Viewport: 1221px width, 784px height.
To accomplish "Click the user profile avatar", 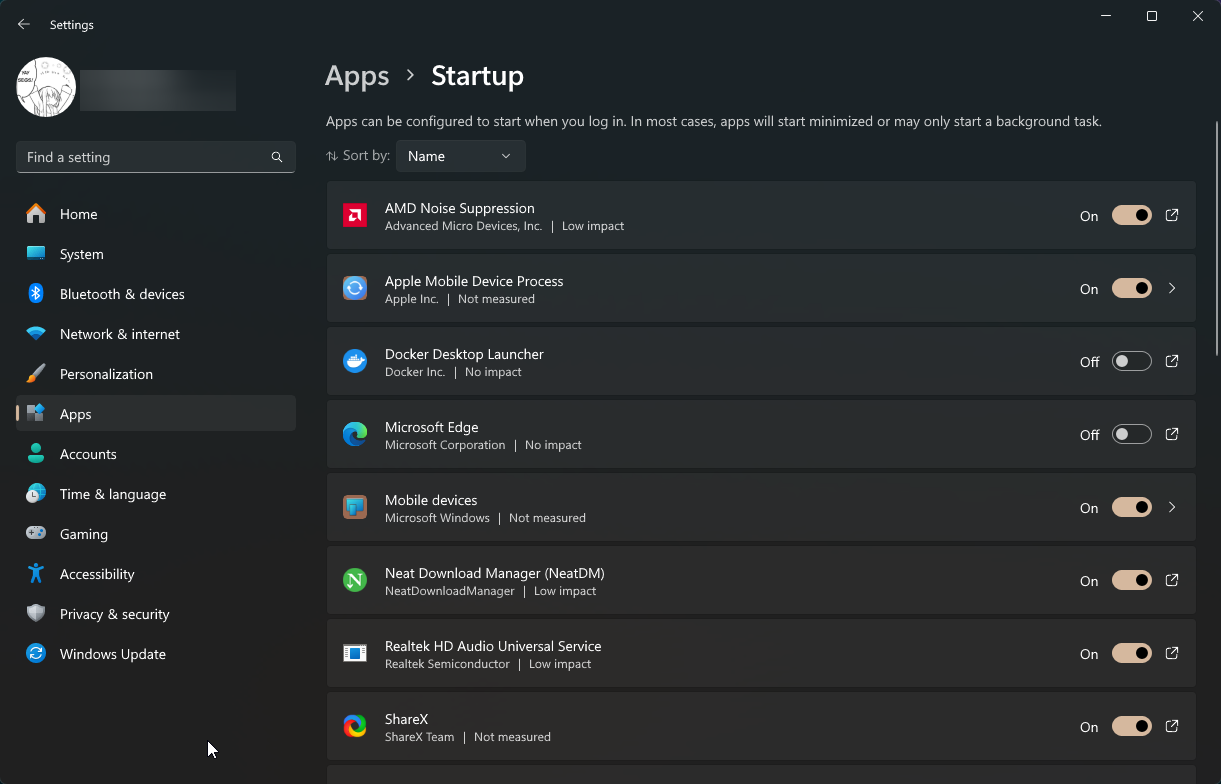I will pos(46,87).
